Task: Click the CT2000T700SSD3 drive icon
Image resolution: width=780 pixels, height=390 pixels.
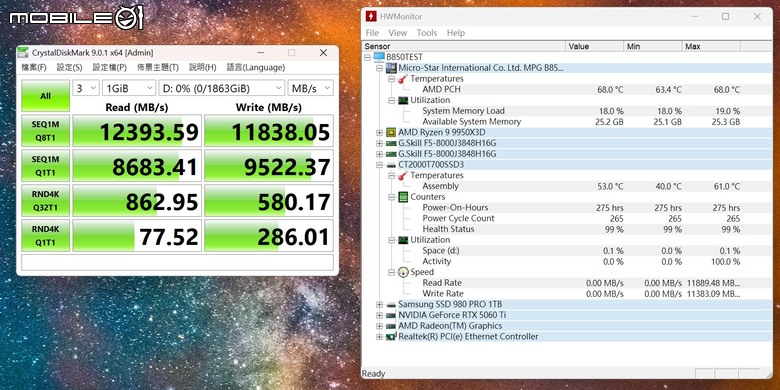Action: click(x=391, y=165)
